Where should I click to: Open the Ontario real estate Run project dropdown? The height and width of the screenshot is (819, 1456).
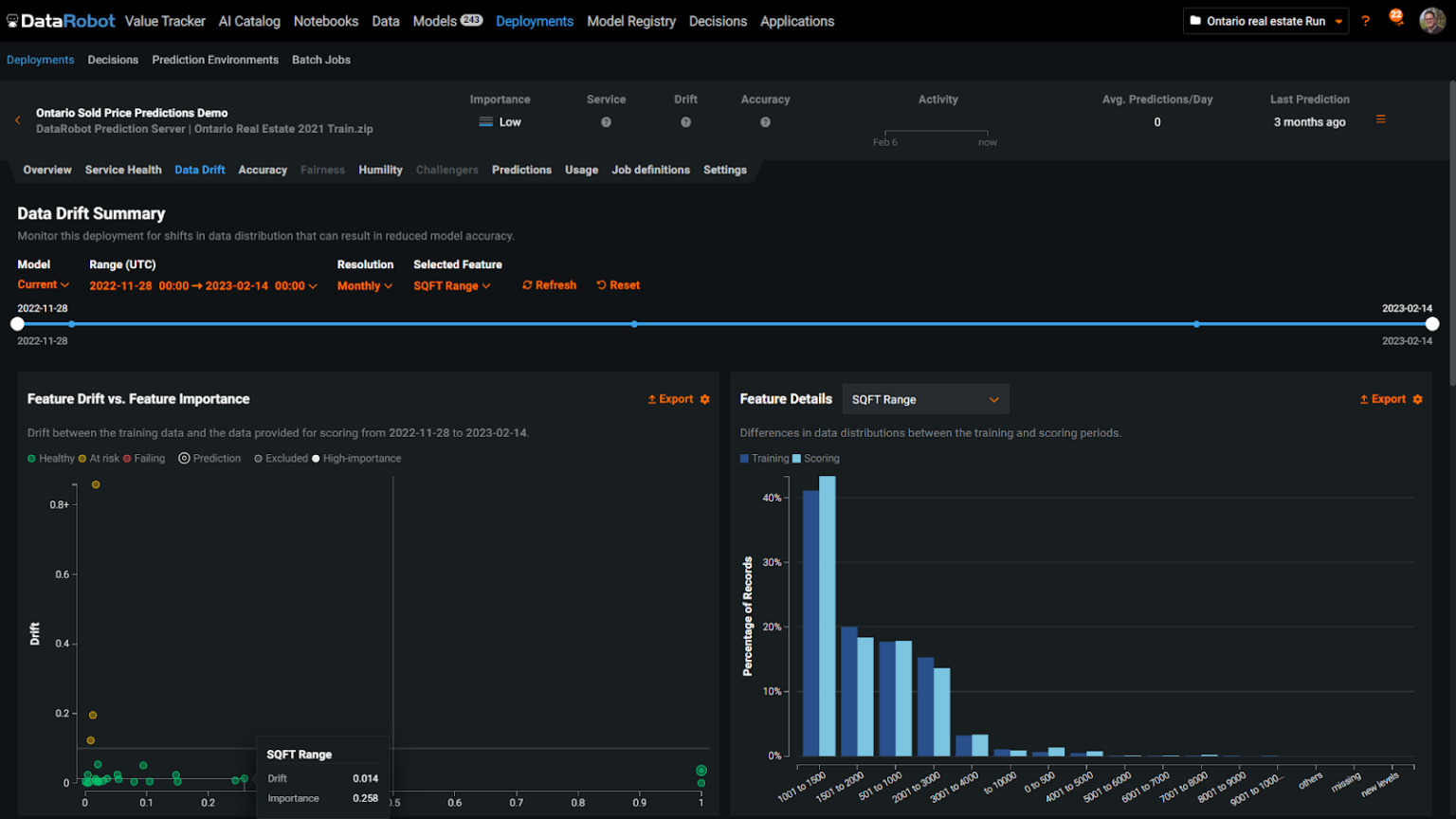click(x=1265, y=21)
